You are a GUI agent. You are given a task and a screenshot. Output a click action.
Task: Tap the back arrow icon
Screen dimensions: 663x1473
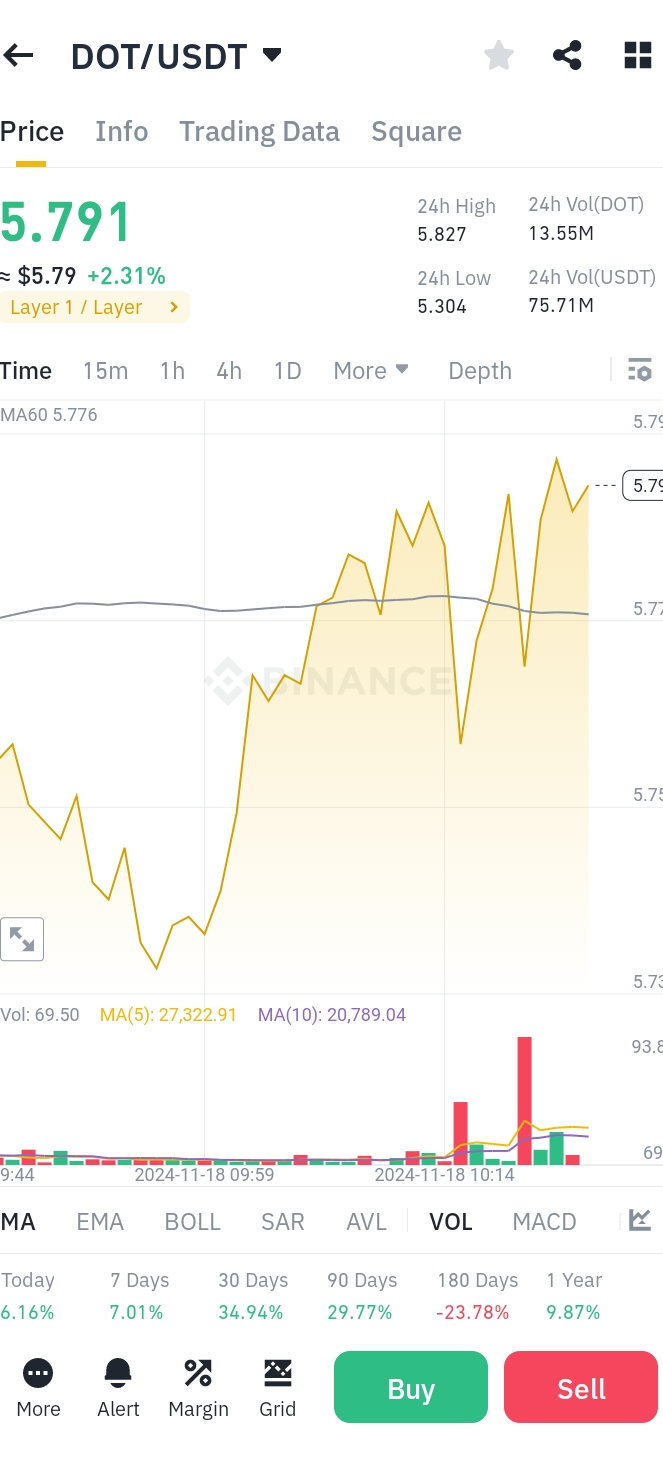click(19, 56)
